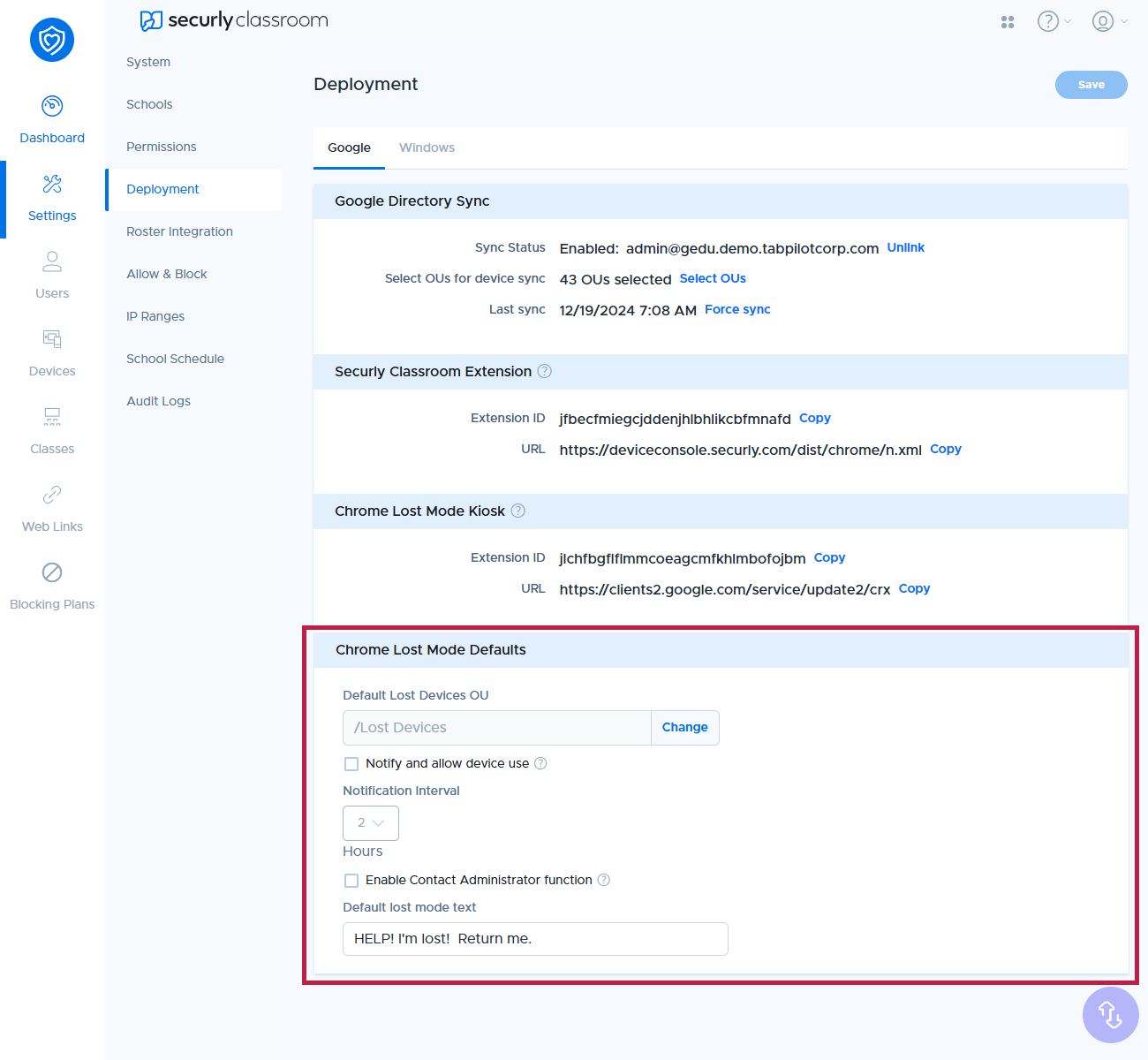
Task: Click the Chrome Lost Mode Defaults heading
Action: [431, 649]
